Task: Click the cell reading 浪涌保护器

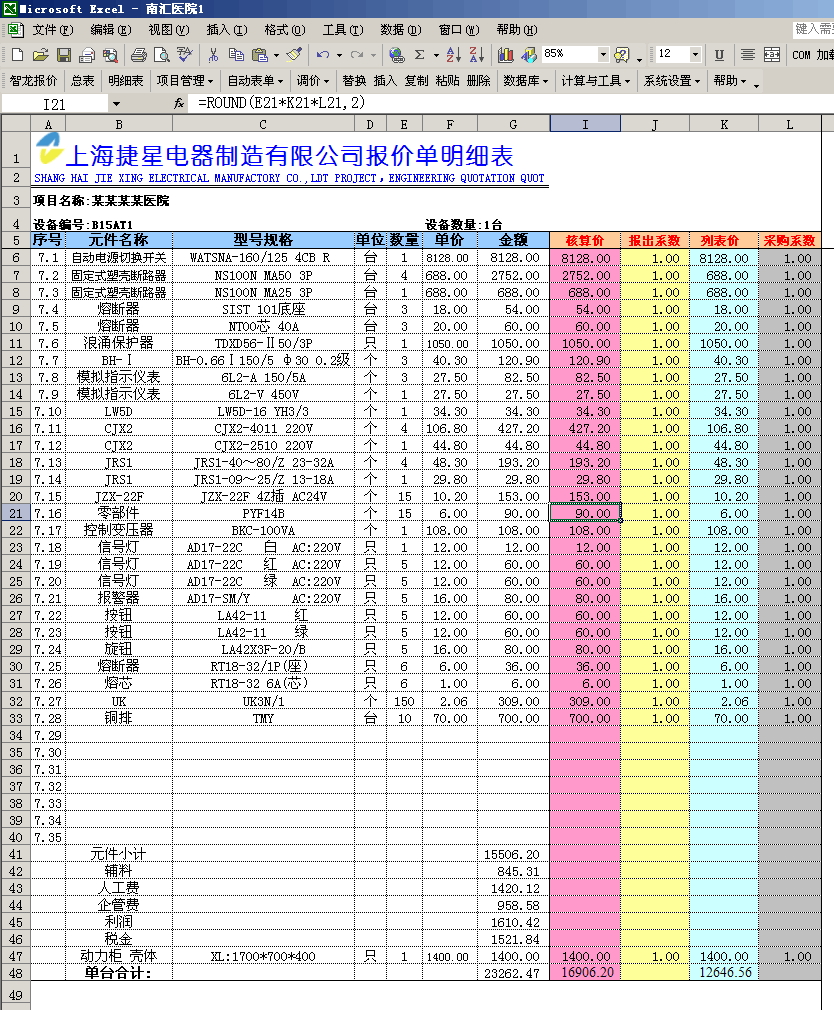Action: (118, 343)
